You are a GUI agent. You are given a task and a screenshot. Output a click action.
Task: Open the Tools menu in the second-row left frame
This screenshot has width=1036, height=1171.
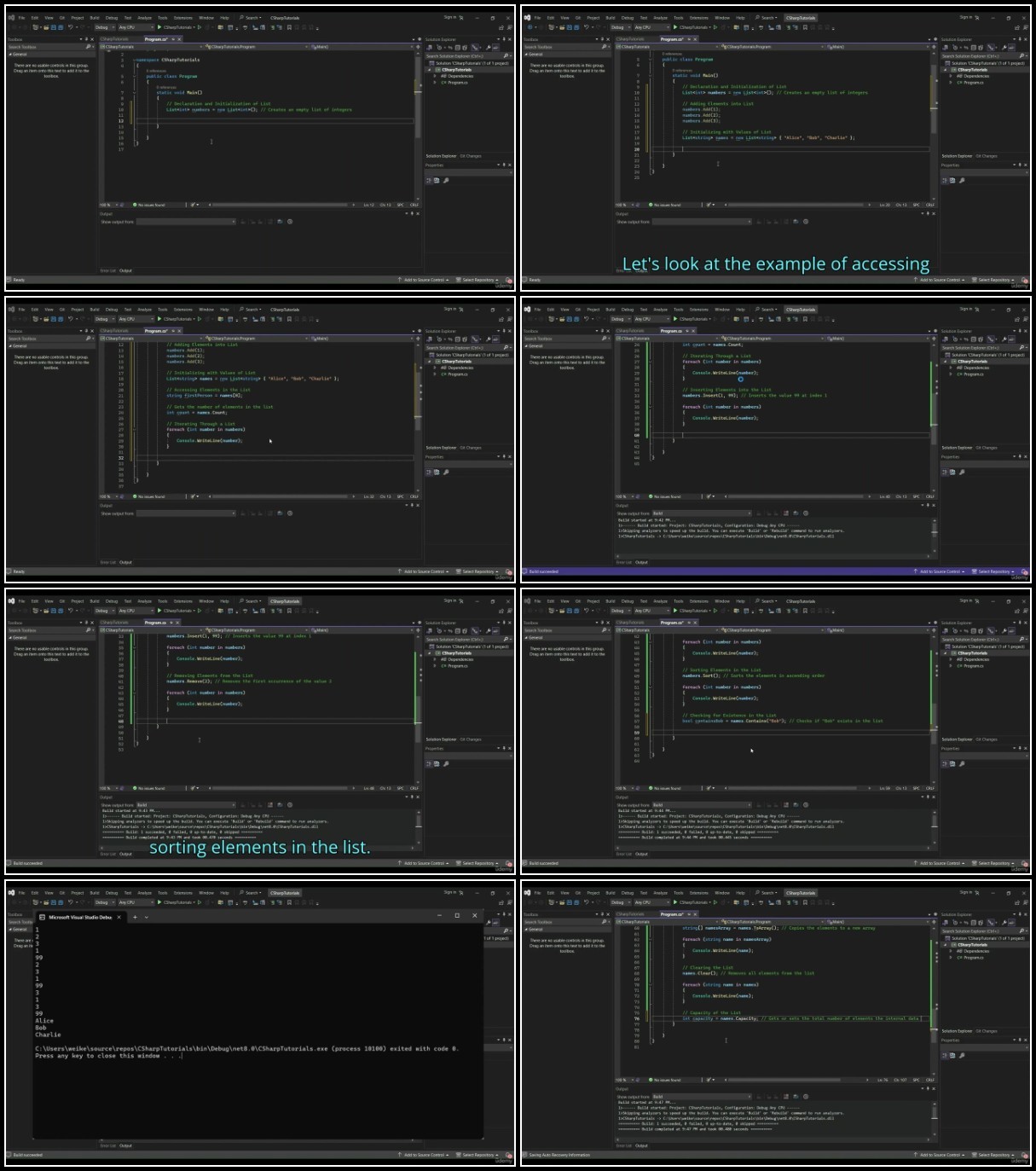(x=162, y=310)
